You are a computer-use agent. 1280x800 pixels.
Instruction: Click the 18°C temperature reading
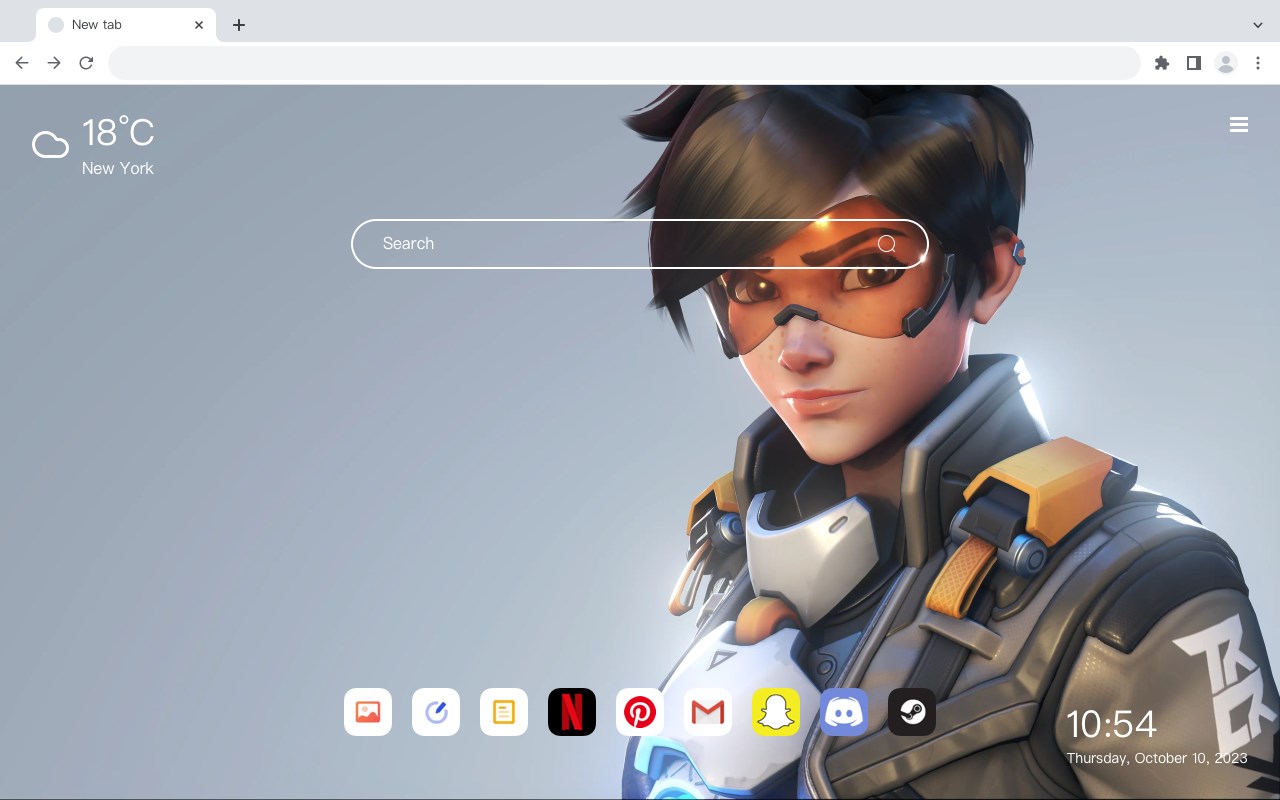[118, 133]
